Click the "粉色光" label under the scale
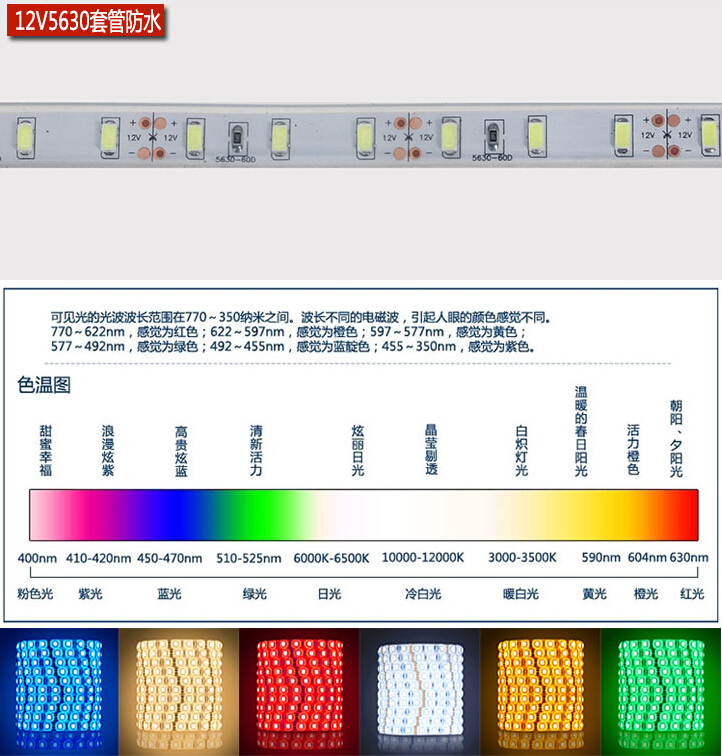This screenshot has height=756, width=722. pyautogui.click(x=34, y=594)
